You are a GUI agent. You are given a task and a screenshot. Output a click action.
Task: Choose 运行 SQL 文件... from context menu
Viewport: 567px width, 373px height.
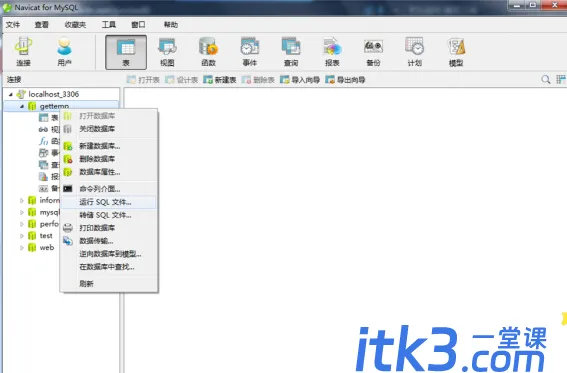(109, 202)
